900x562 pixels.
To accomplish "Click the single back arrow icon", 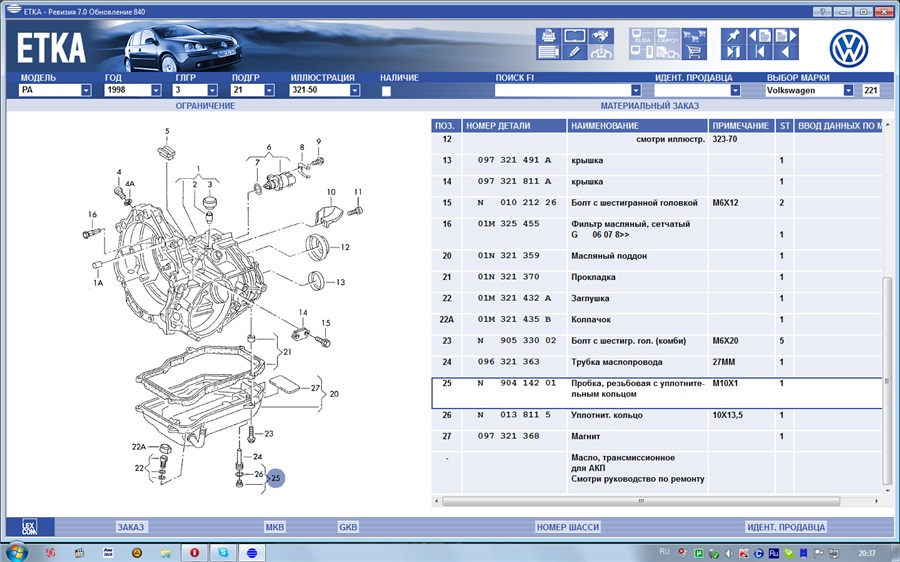I will pyautogui.click(x=786, y=52).
